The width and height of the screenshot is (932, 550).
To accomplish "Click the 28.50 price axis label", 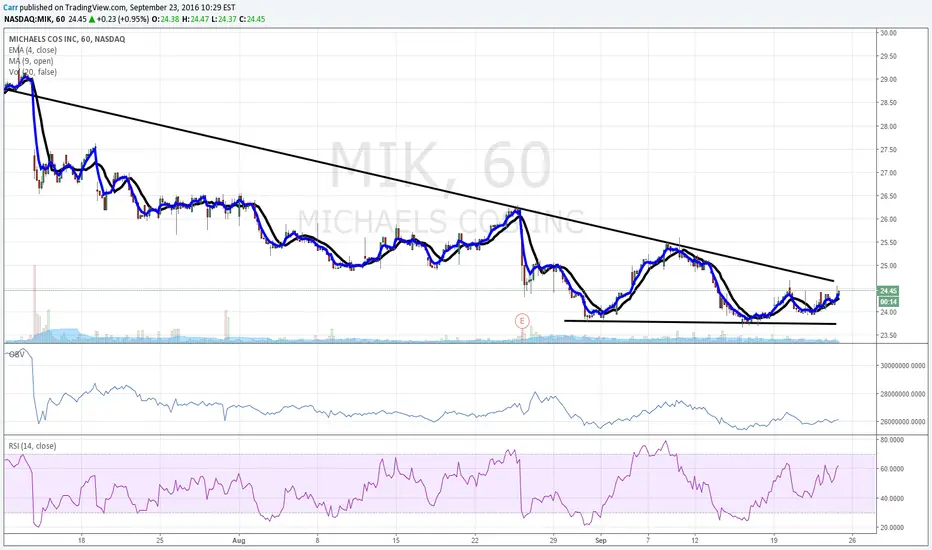I will pos(889,103).
